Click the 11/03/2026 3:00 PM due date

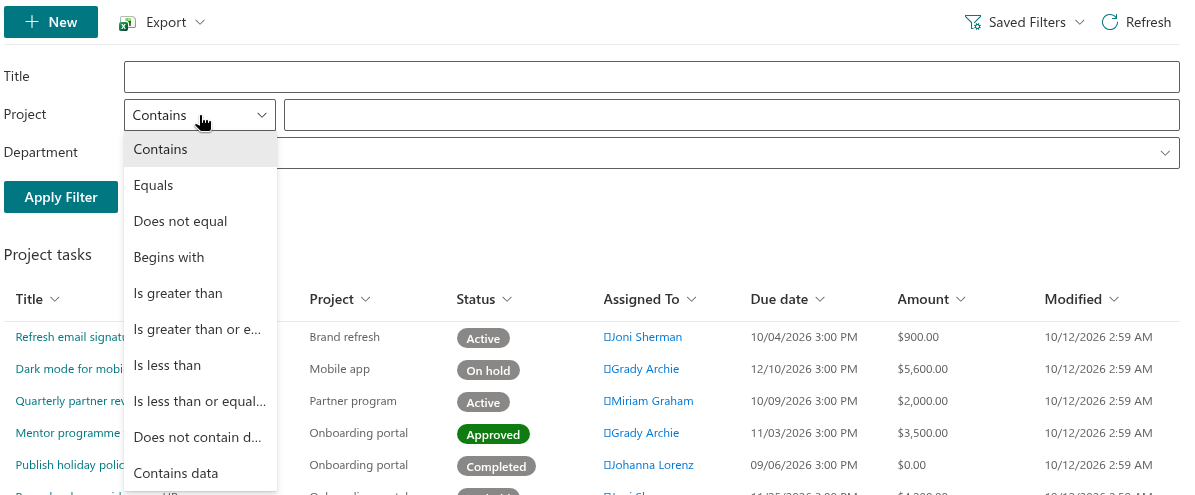click(804, 433)
